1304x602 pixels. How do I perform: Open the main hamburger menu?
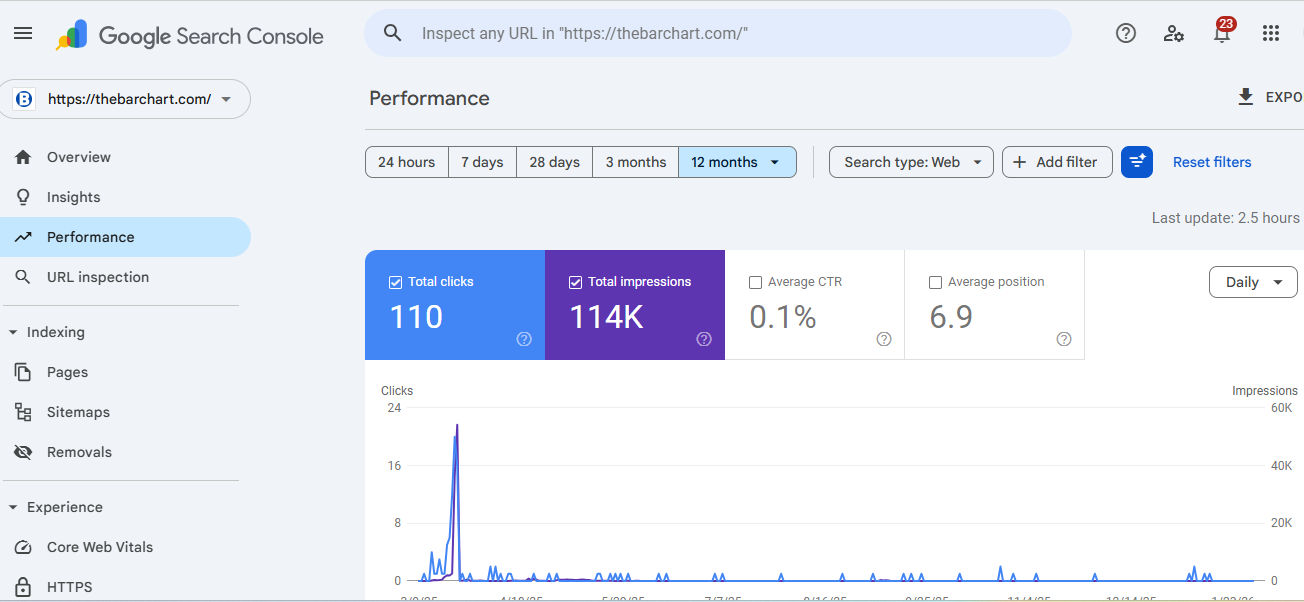pyautogui.click(x=23, y=34)
